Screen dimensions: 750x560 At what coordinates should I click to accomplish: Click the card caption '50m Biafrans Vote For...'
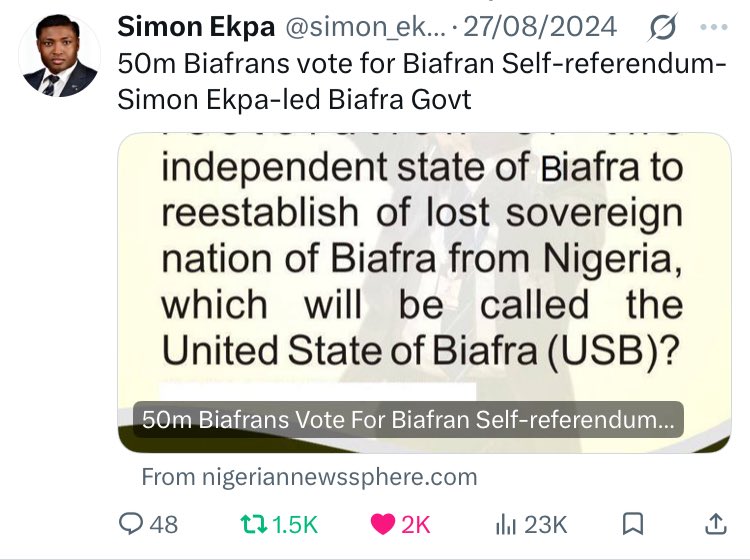click(408, 419)
